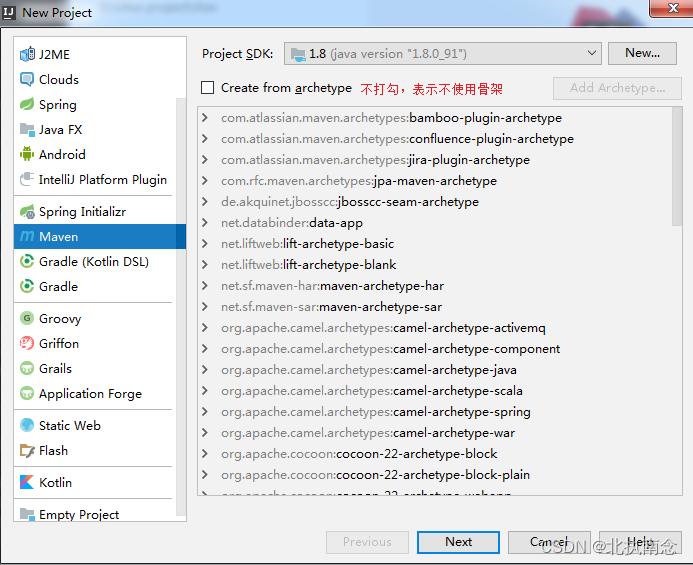Expand the lift-archetype-blank entry
Viewport: 693px width, 565px height.
(205, 265)
